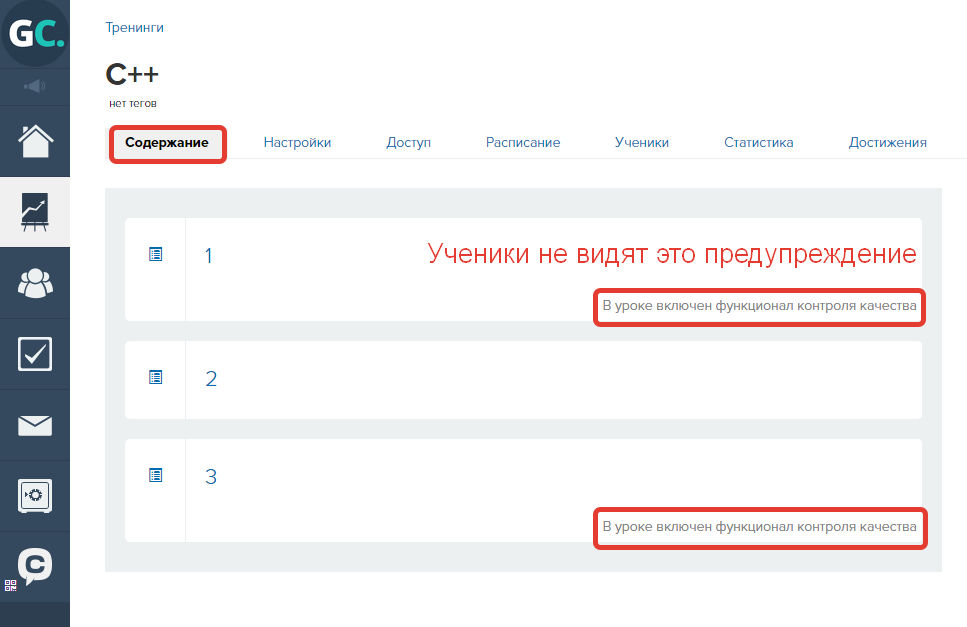Select the Расписание tab
967x627 pixels.
pos(522,143)
